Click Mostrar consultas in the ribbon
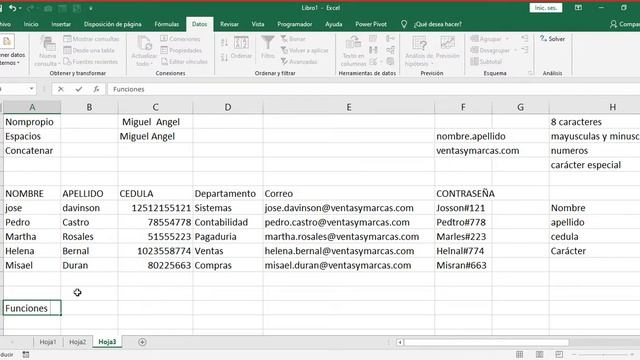The height and width of the screenshot is (360, 640). (x=91, y=39)
